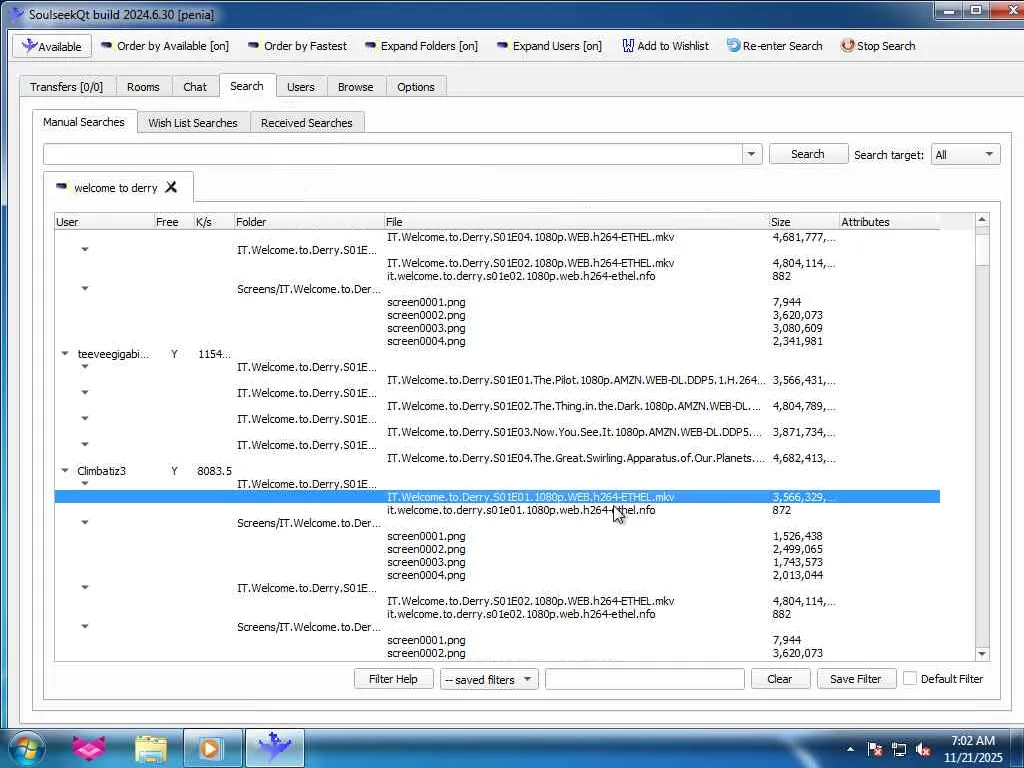
Task: Select IT.Welcome.to.Derry.S01E04.1080p.WEB.h264-ETHEL.mkv file
Action: (x=530, y=237)
